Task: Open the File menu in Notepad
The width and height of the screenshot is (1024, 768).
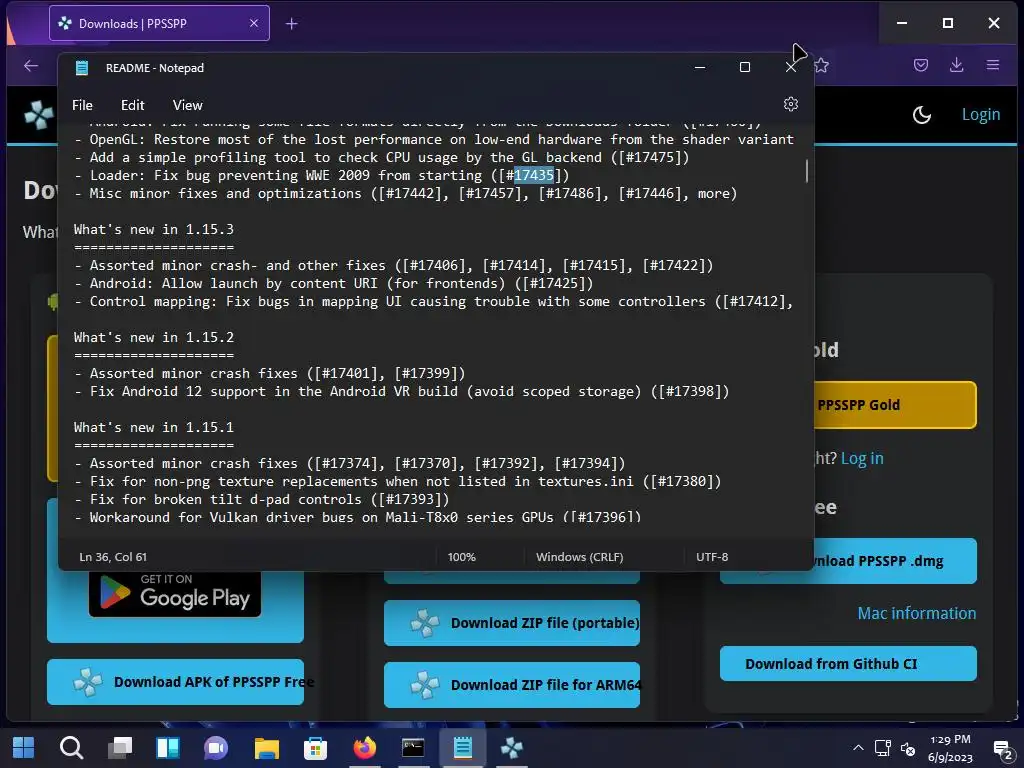Action: click(x=82, y=105)
